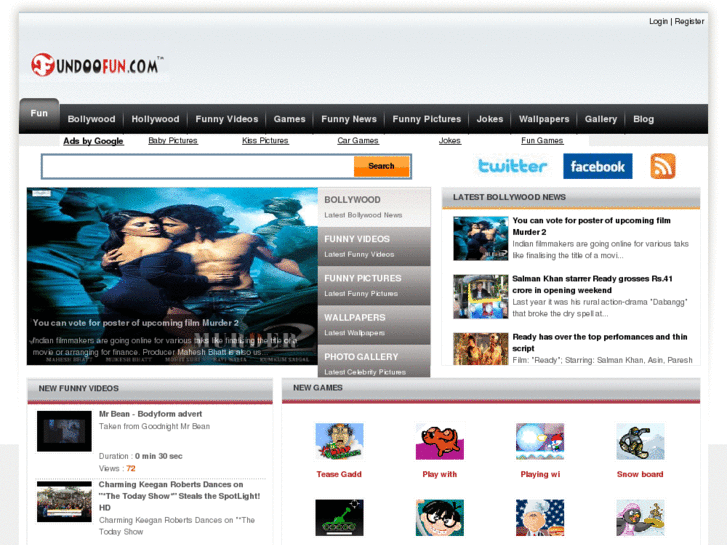This screenshot has height=545, width=727.
Task: Select the Wallpapers slider panel tab
Action: click(x=374, y=325)
